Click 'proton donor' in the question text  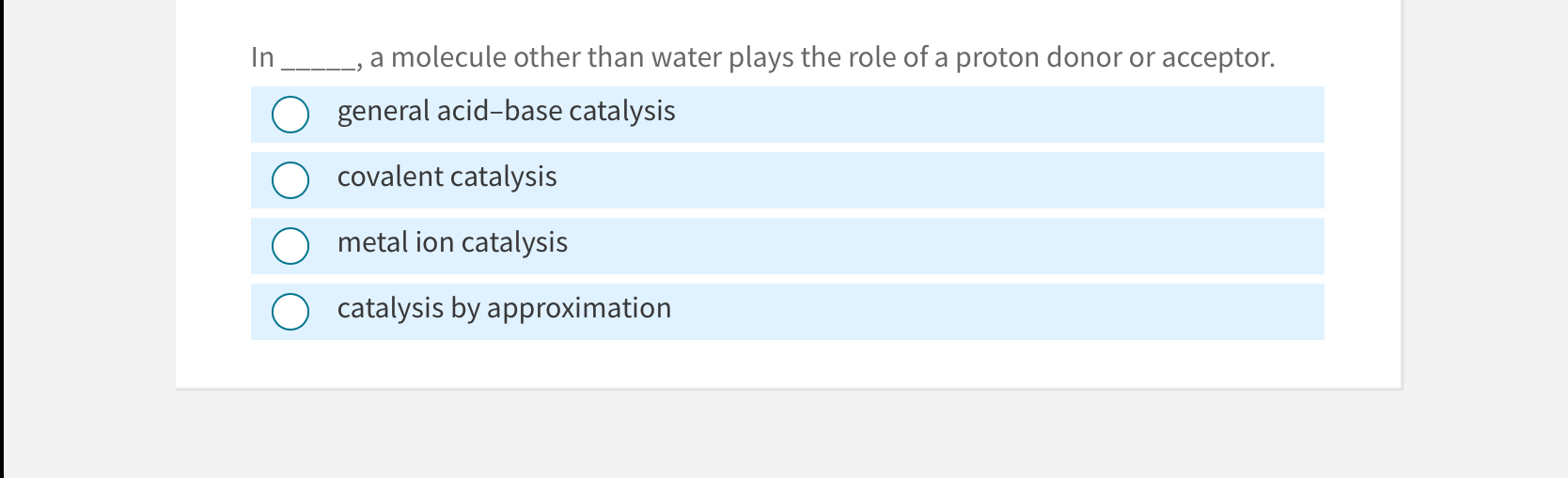[x=1038, y=58]
